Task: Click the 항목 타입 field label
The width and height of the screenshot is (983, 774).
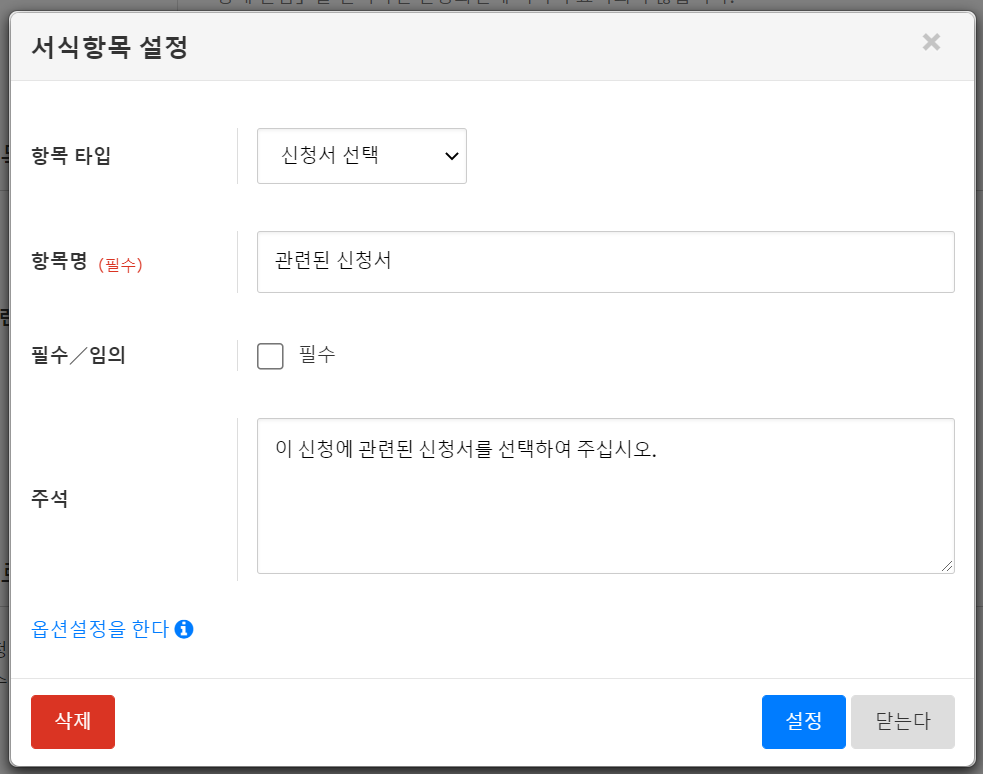Action: tap(72, 156)
